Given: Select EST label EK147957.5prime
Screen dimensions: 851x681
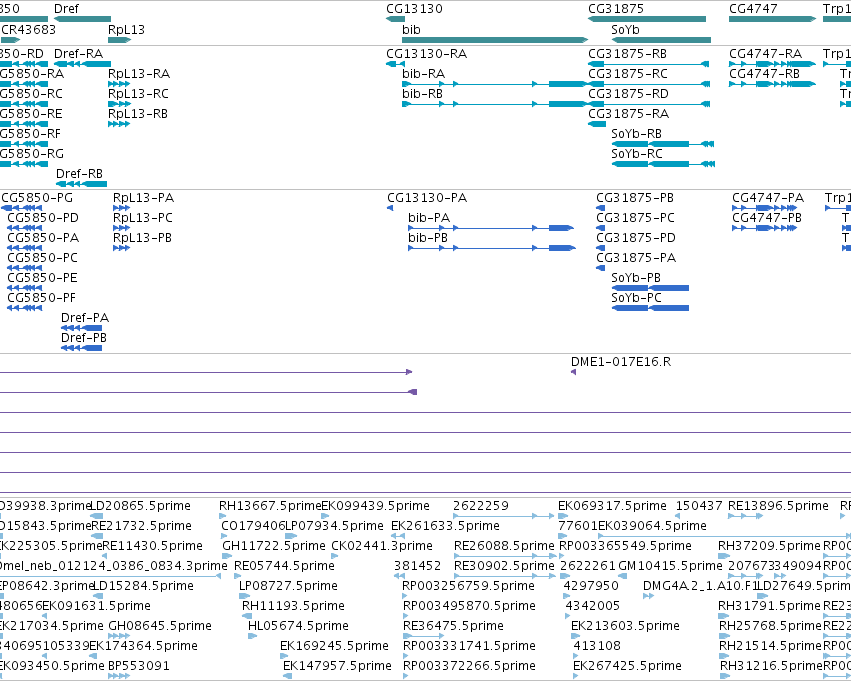Looking at the screenshot, I should point(337,666).
